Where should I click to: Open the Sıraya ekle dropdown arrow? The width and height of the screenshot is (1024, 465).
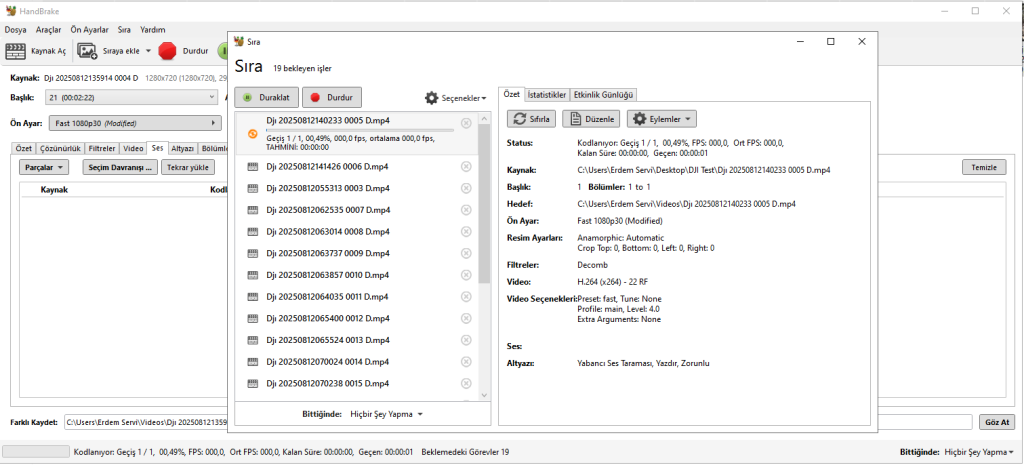(148, 51)
